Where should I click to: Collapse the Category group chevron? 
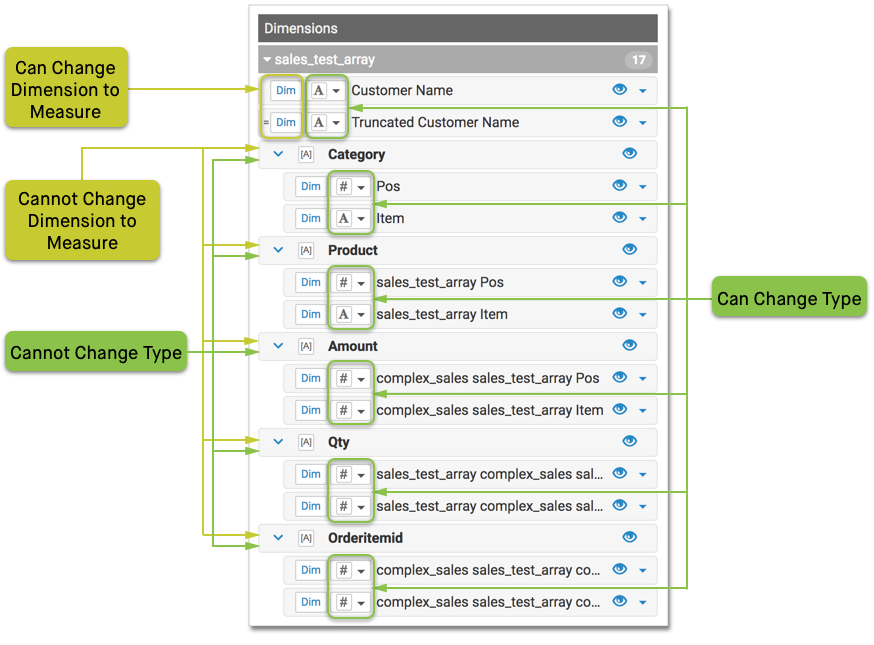[x=279, y=155]
